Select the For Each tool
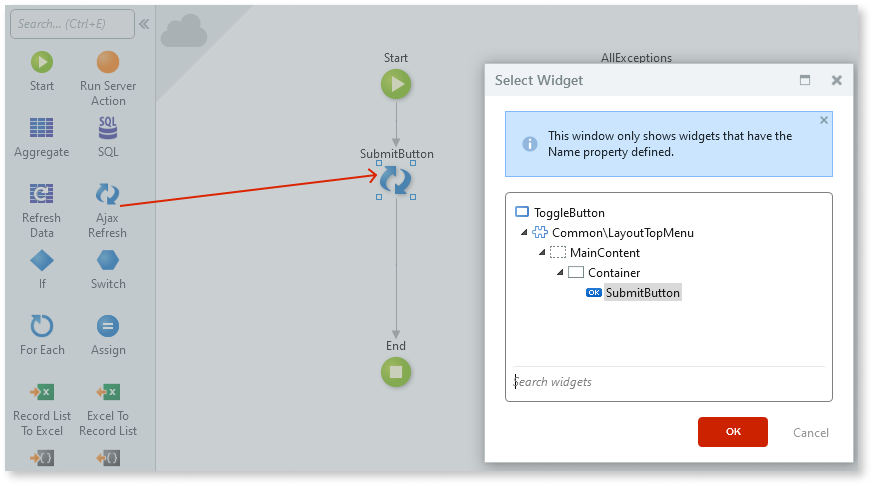Image resolution: width=873 pixels, height=486 pixels. pos(42,326)
